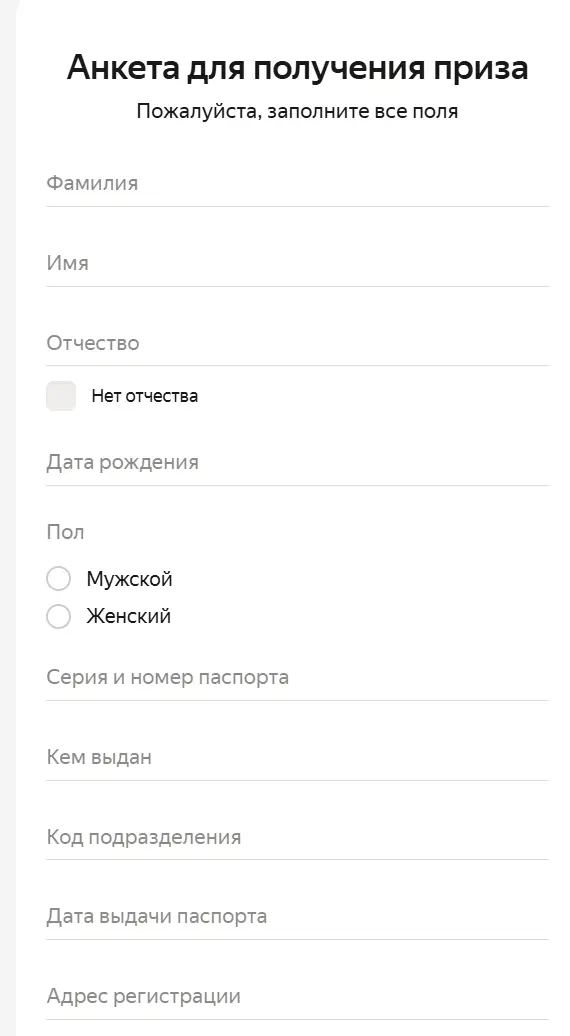Click the Женский option label text
Viewport: 570px width, 1036px height.
(x=129, y=616)
